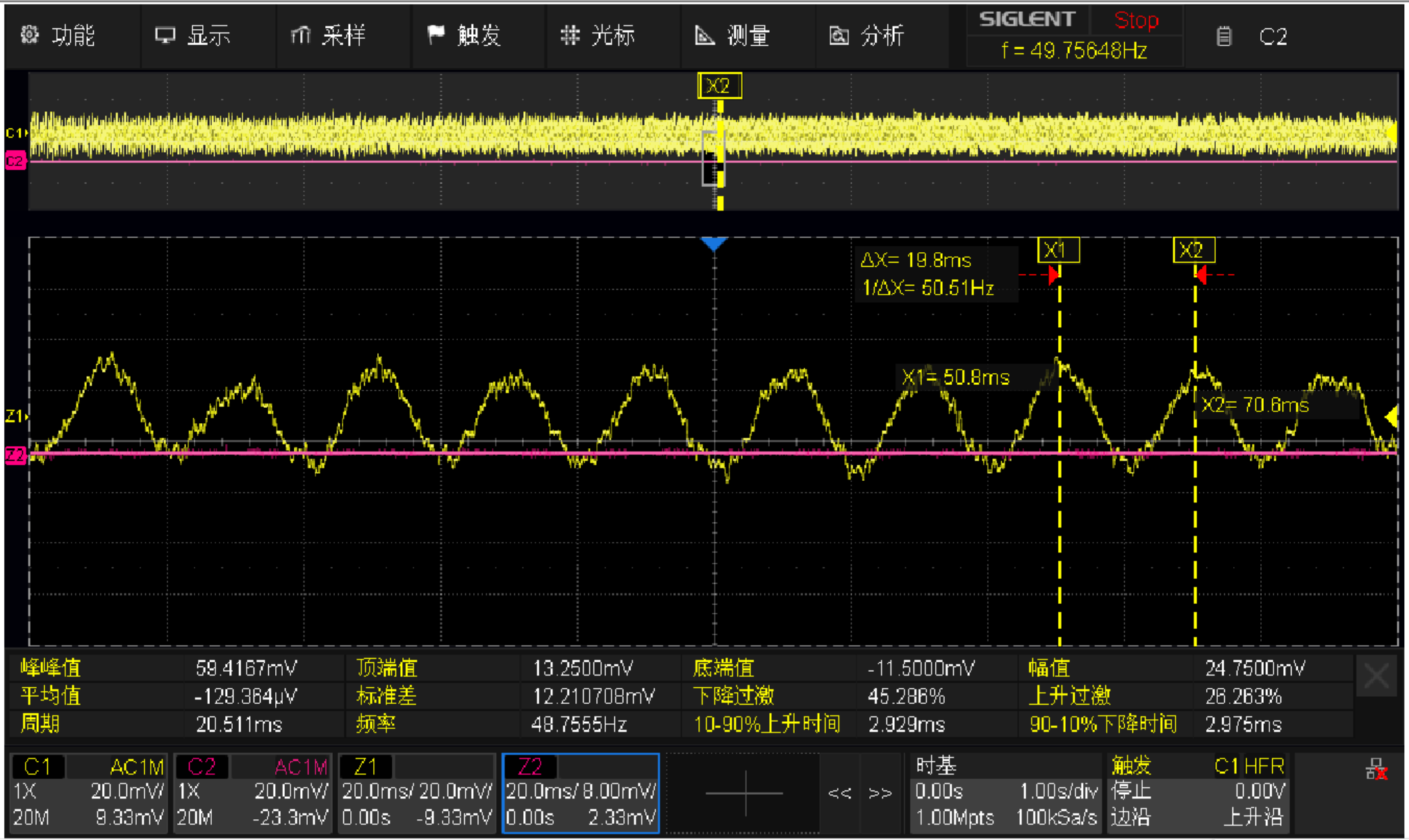
Task: Click the 光标 cursors grid icon
Action: [x=570, y=35]
